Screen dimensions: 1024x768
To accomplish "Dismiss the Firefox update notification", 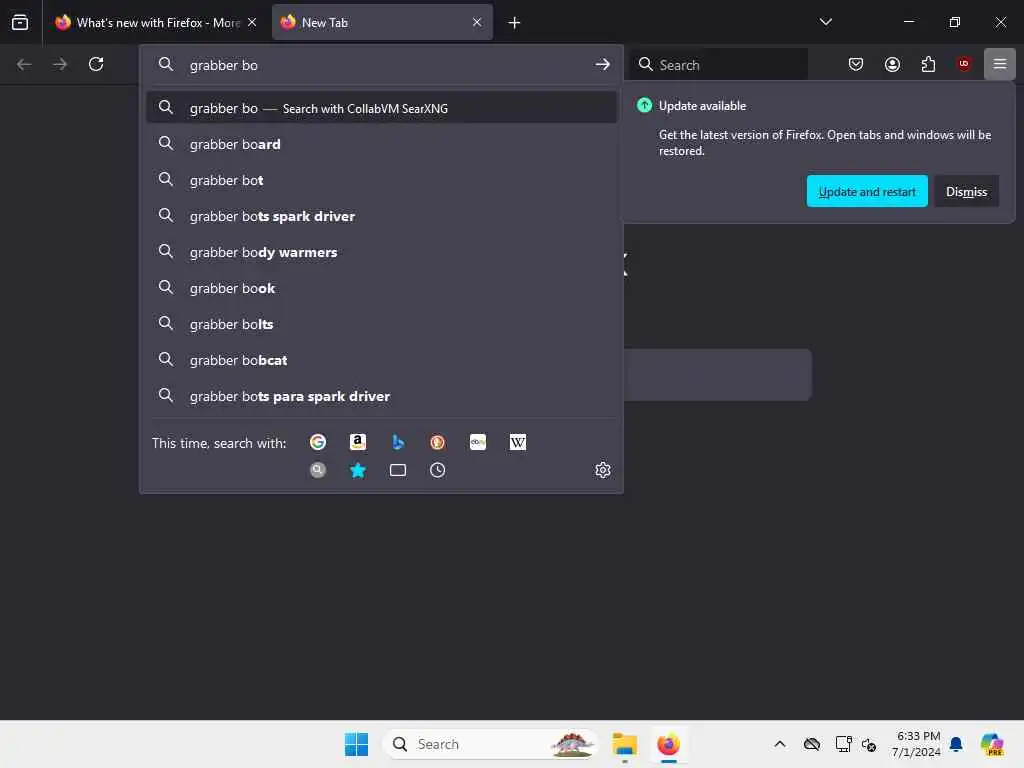I will point(966,191).
